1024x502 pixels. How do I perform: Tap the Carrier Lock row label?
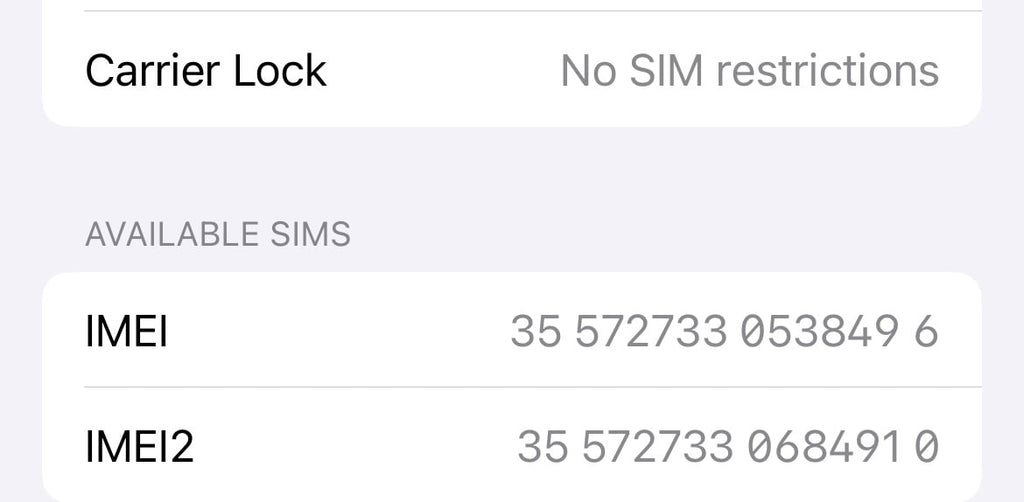point(206,71)
